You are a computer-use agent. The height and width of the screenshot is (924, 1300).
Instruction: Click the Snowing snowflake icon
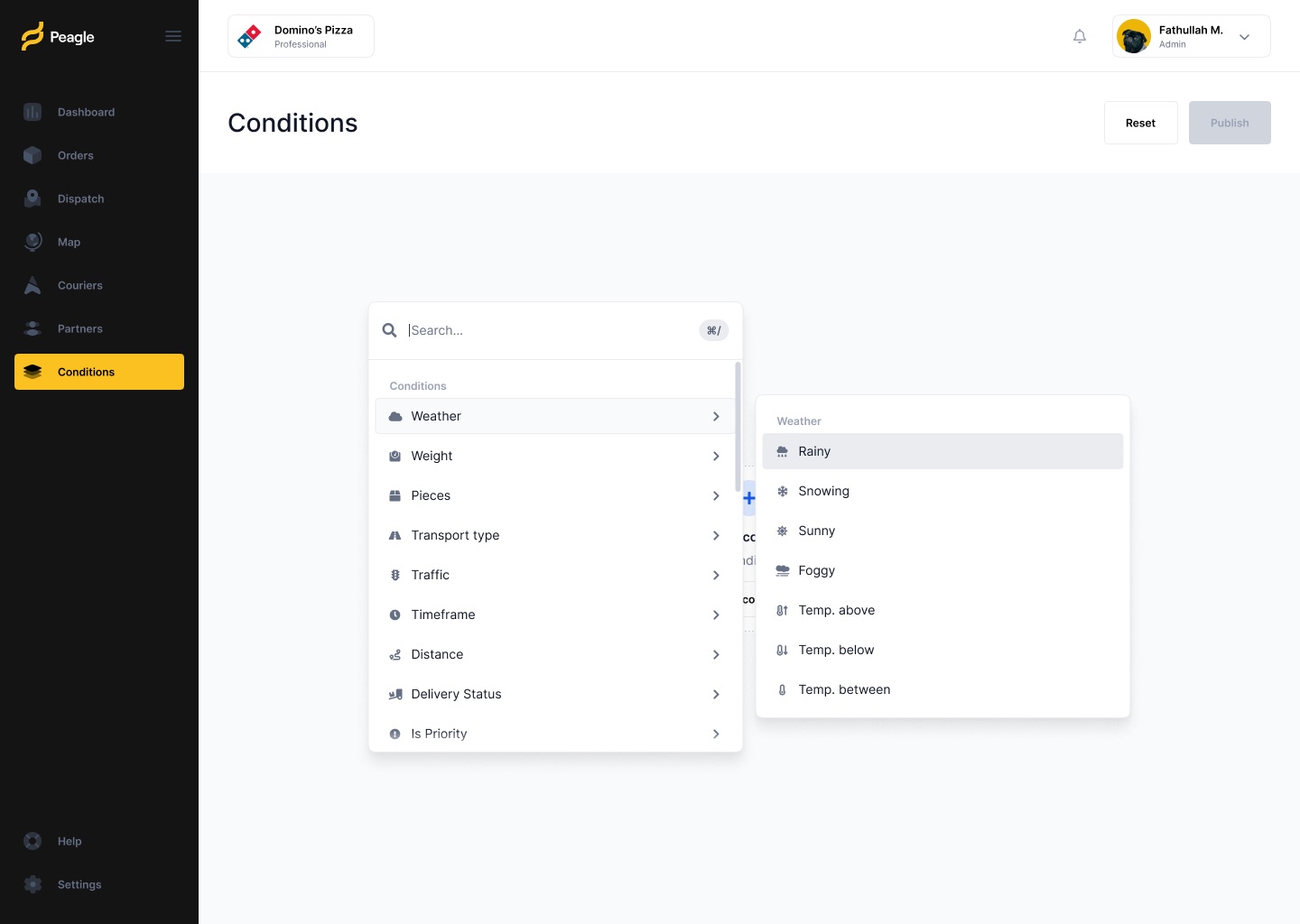[x=783, y=491]
